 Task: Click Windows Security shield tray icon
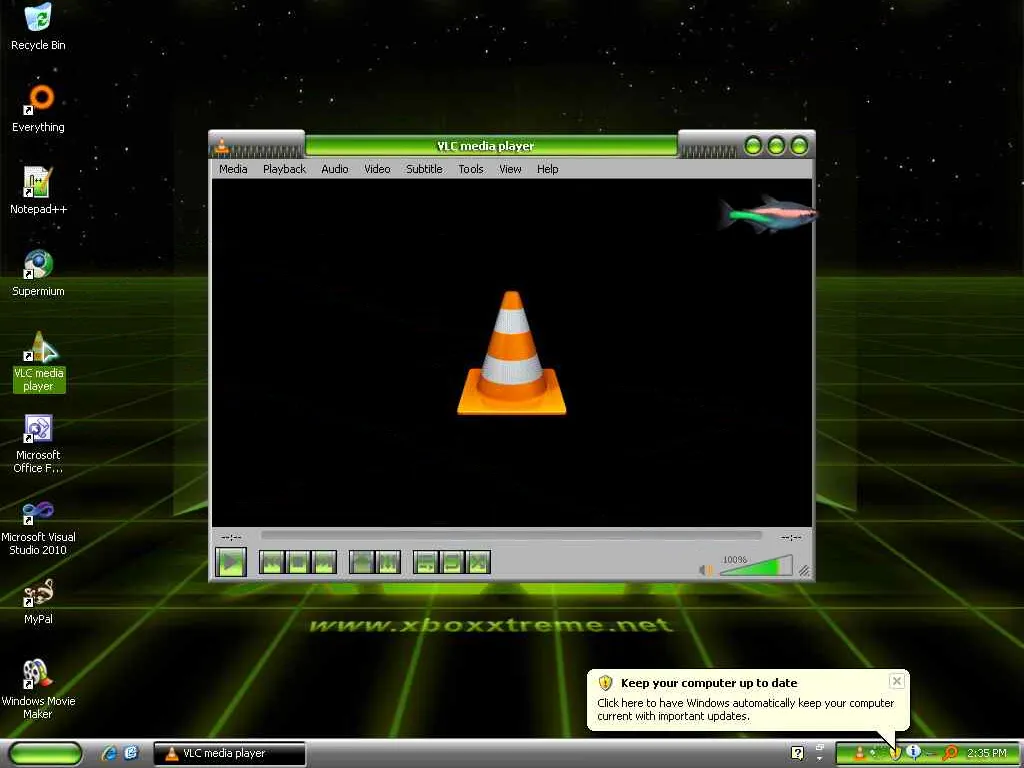(895, 753)
